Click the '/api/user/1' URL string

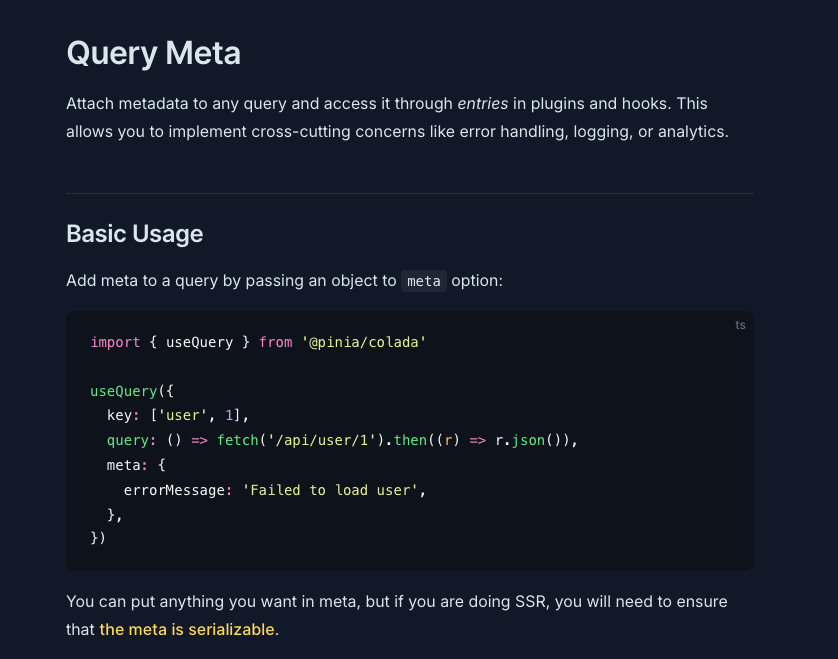(326, 440)
